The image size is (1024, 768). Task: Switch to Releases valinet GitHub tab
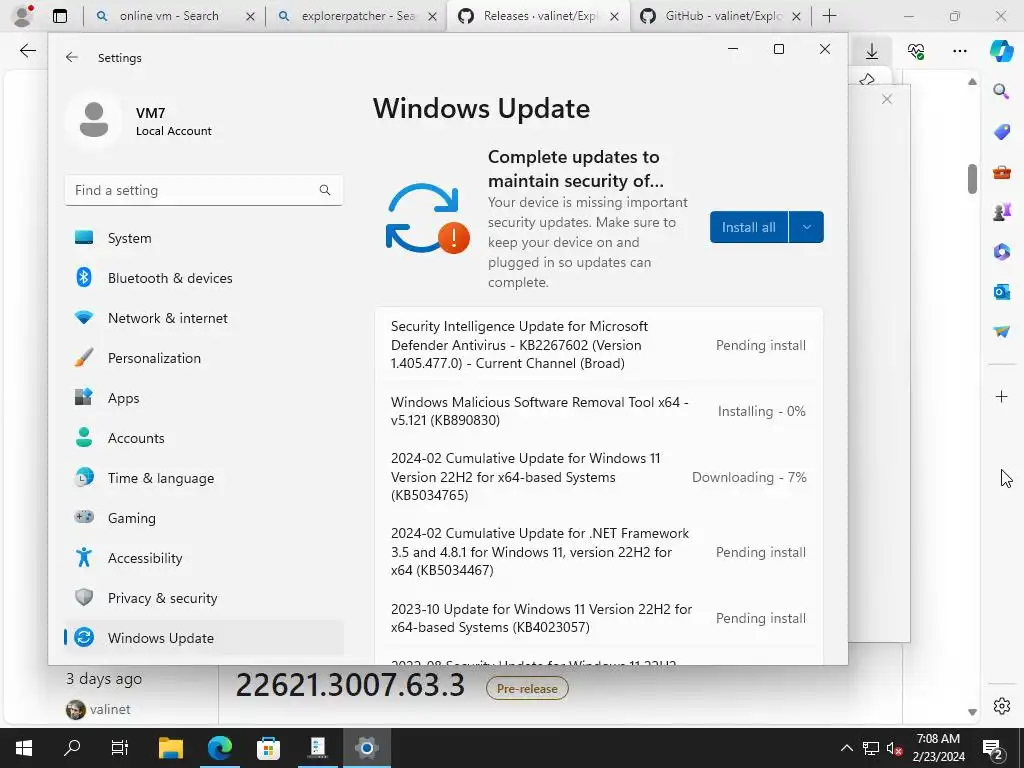click(539, 16)
